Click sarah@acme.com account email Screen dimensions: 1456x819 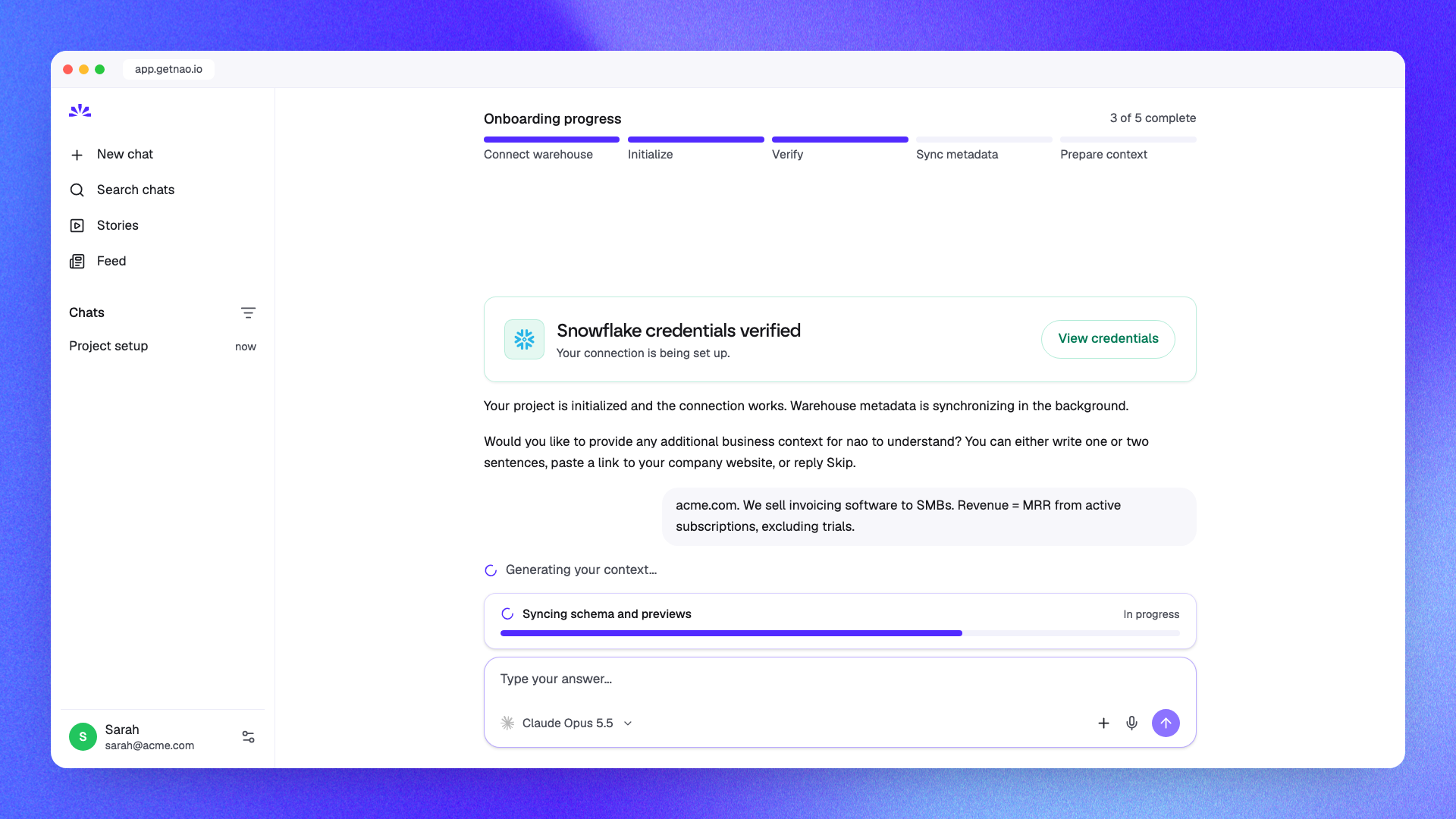coord(149,745)
